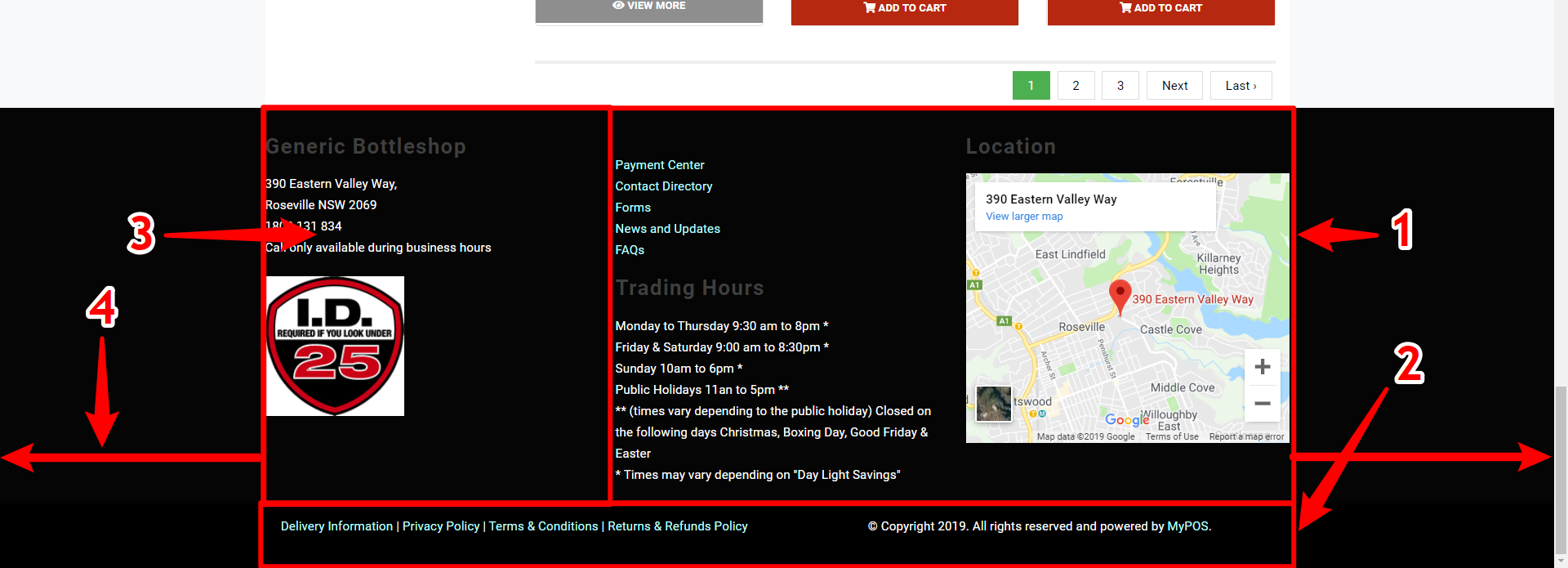Switch map to satellite imagery thumbnail
The image size is (1568, 568).
click(994, 404)
